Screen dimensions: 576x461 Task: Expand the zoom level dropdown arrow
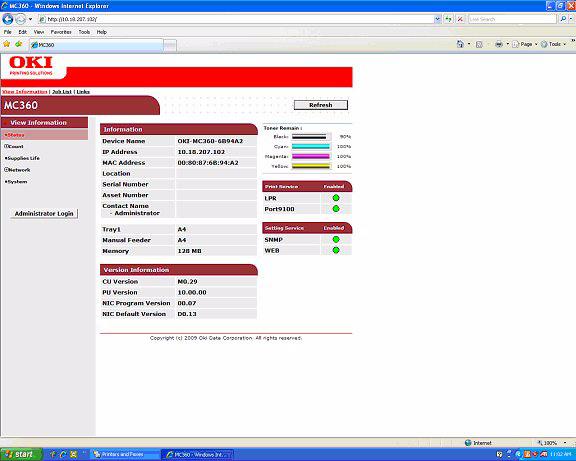[565, 443]
